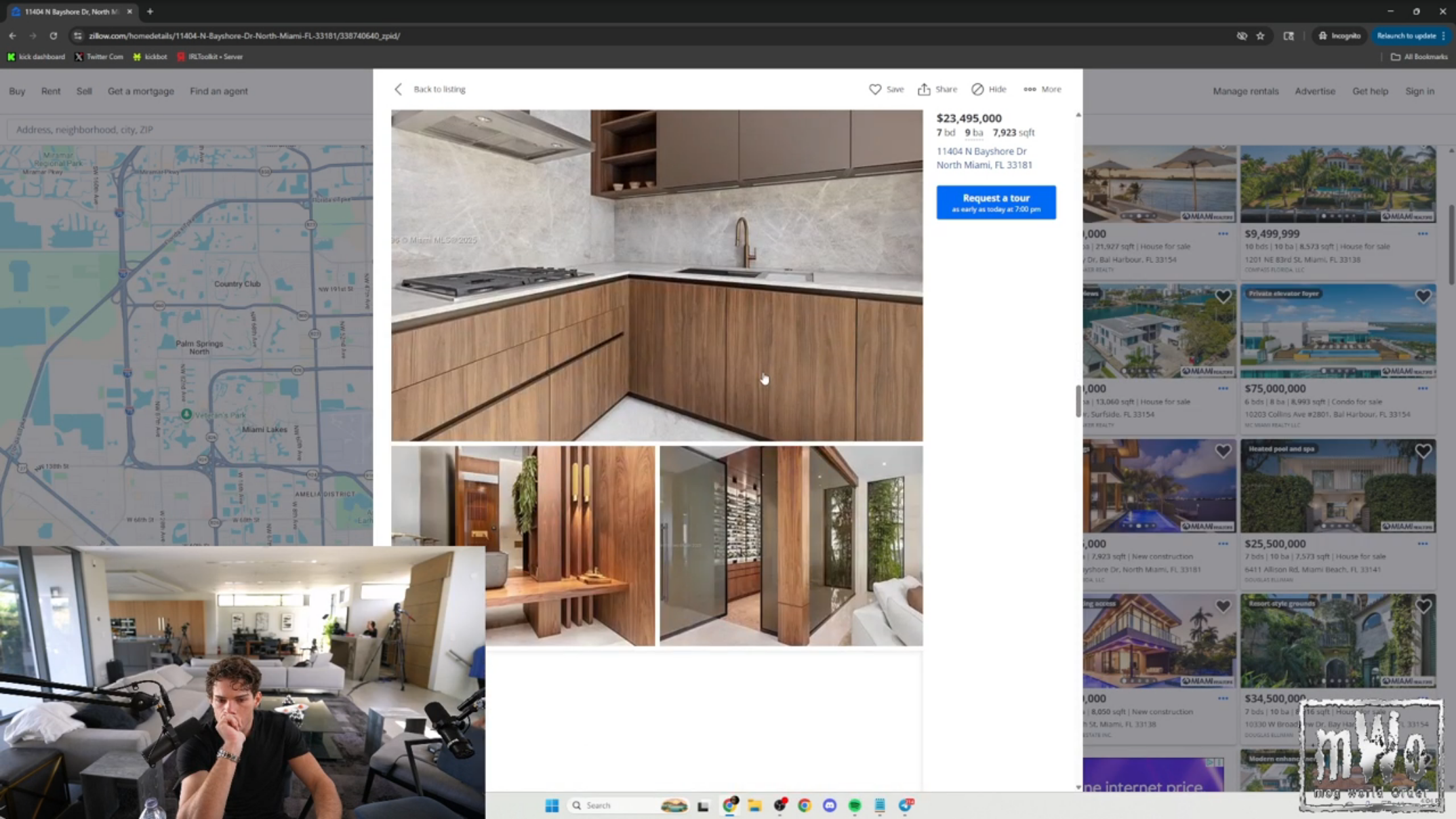Hide this listing with the Hide icon
This screenshot has width=1456, height=819.
(977, 89)
